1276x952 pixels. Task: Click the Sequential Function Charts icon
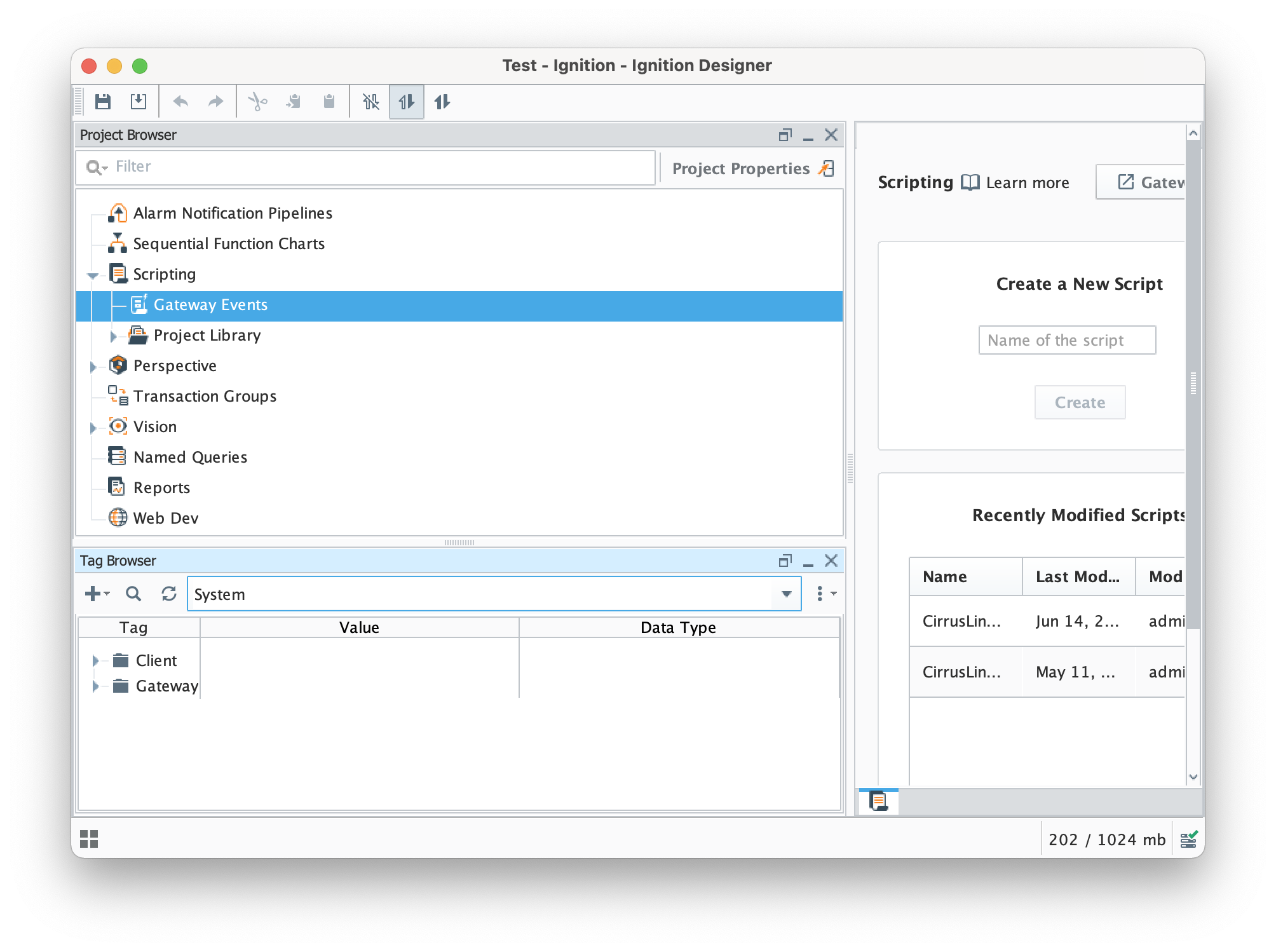click(118, 243)
